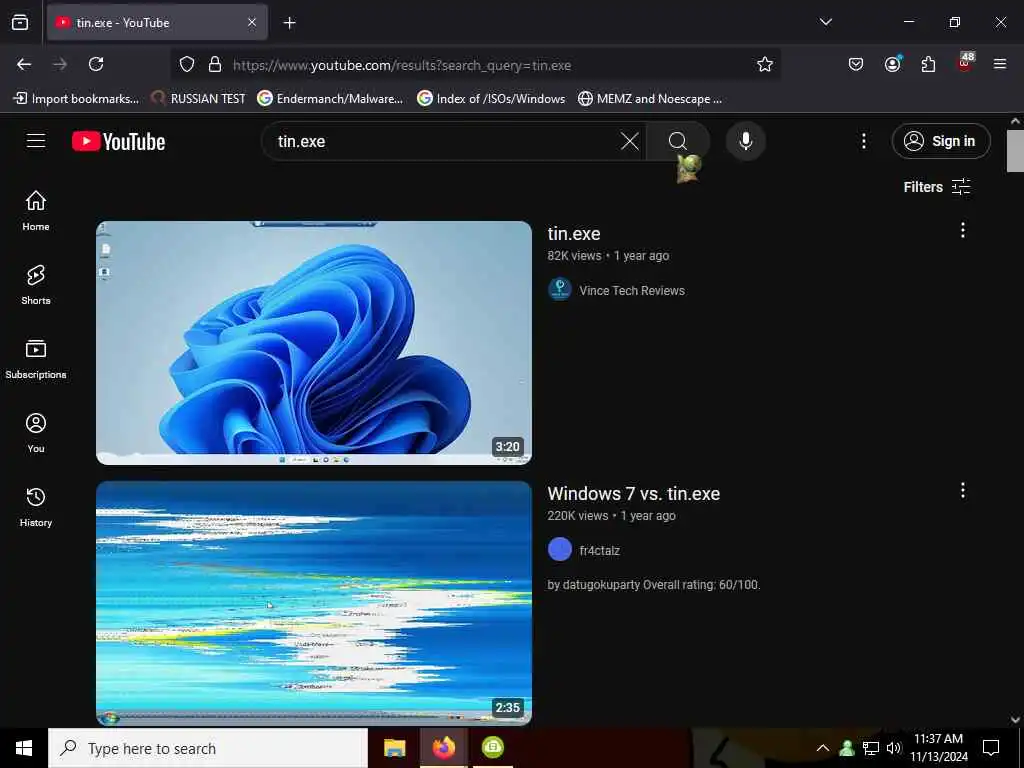The image size is (1024, 768).
Task: Open the notification center icon
Action: point(991,748)
